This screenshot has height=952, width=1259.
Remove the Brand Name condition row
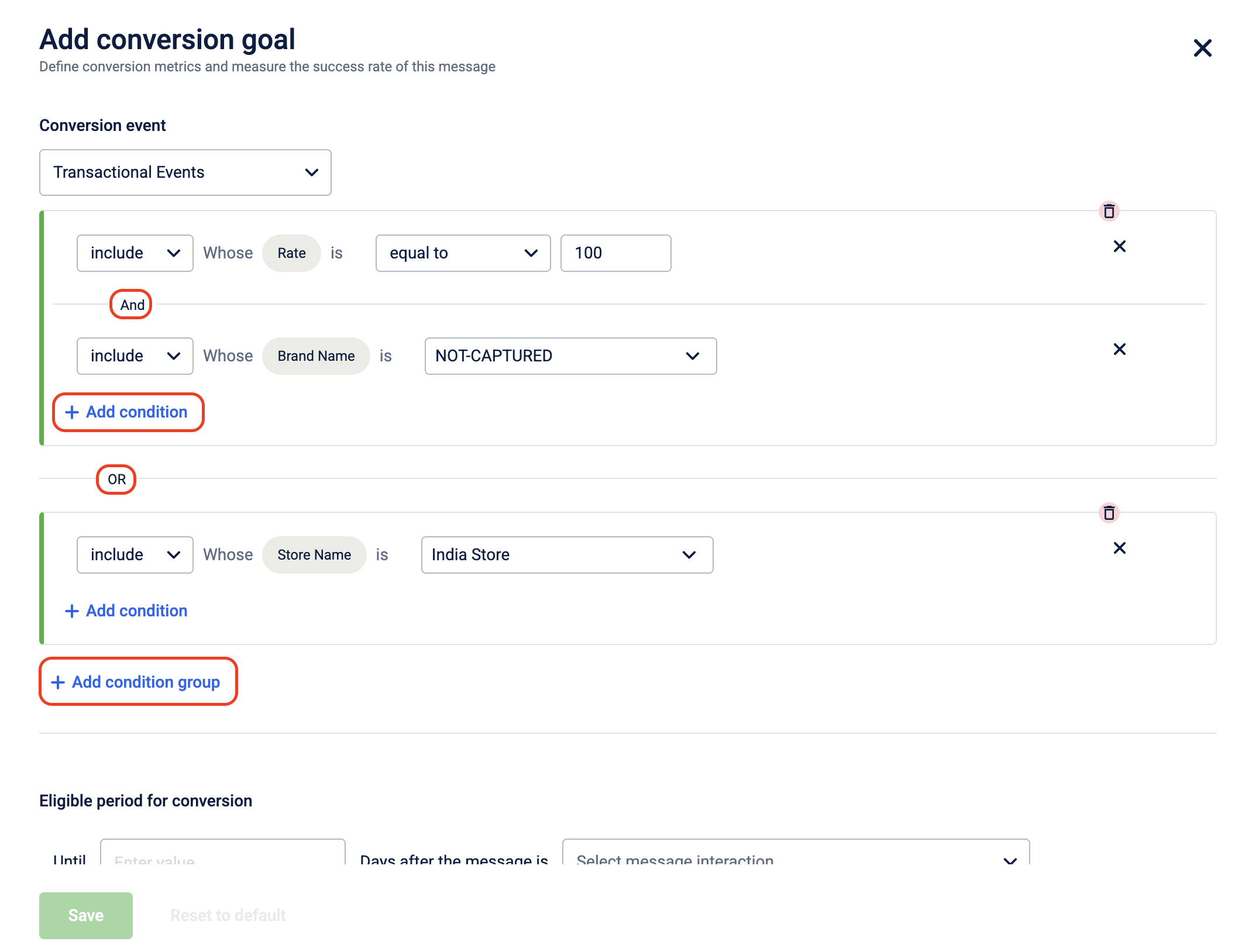(1119, 349)
